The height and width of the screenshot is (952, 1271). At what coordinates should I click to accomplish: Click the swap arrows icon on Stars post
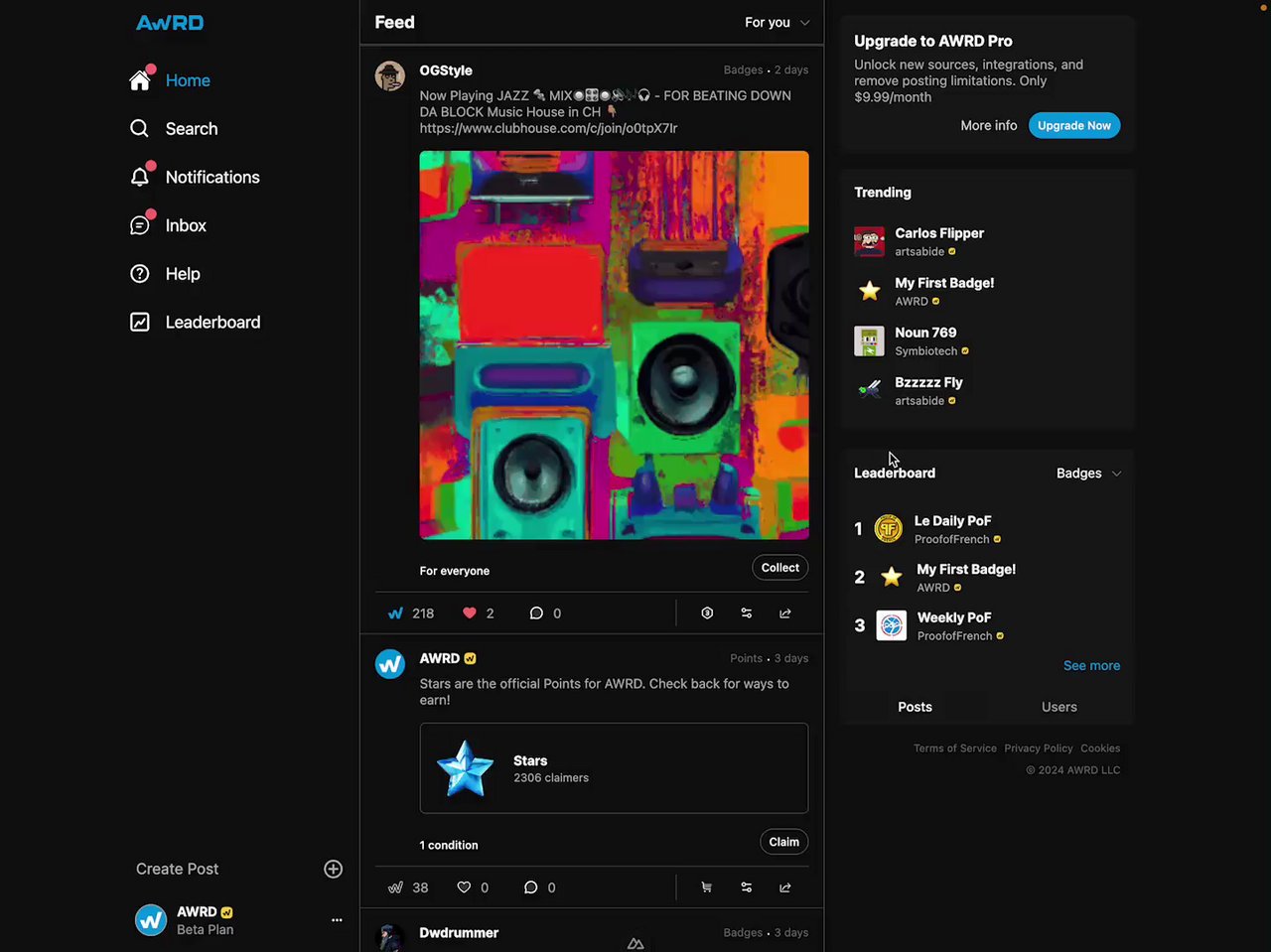[747, 887]
